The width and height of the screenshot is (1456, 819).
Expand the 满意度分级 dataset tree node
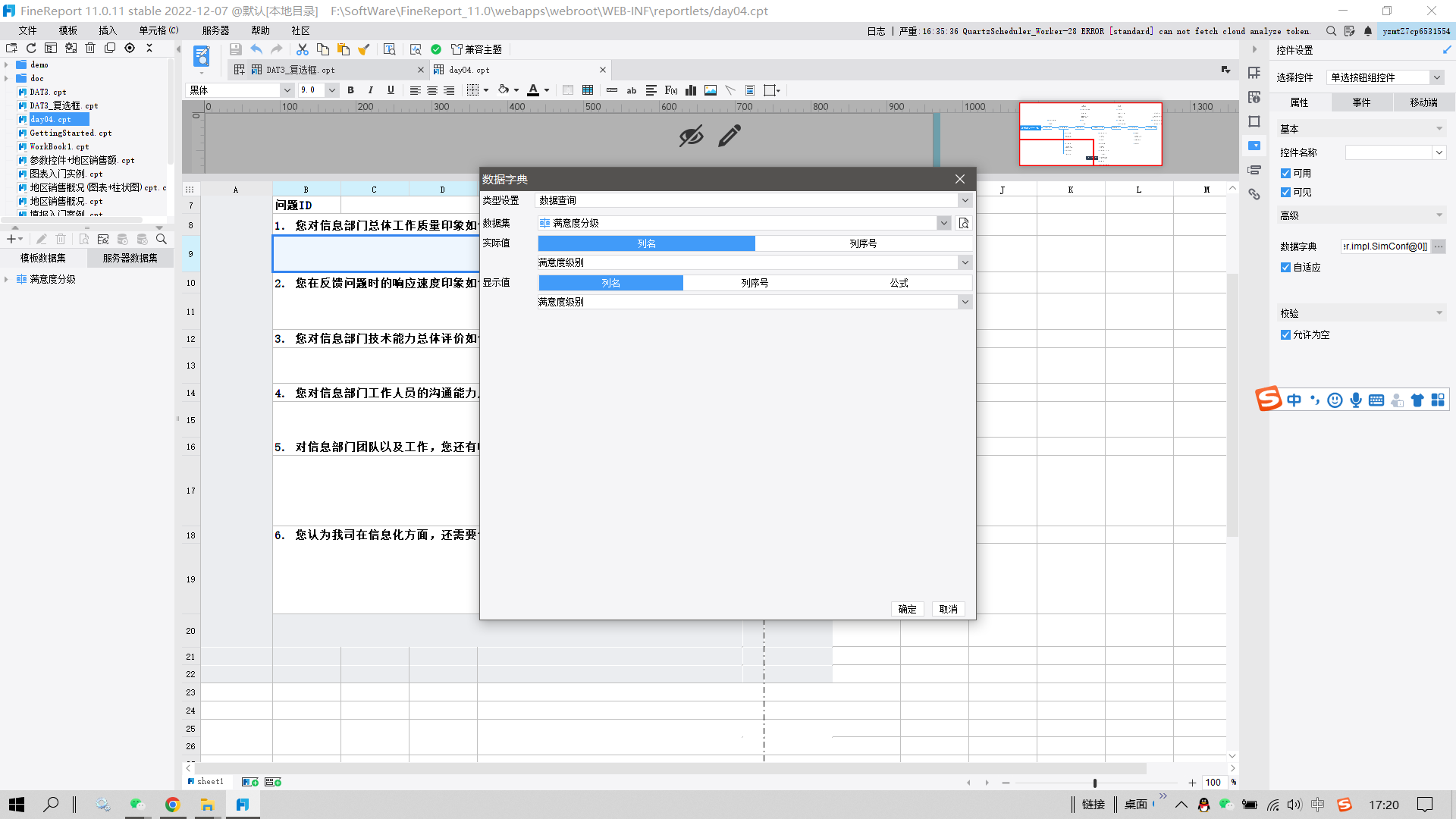(x=7, y=279)
